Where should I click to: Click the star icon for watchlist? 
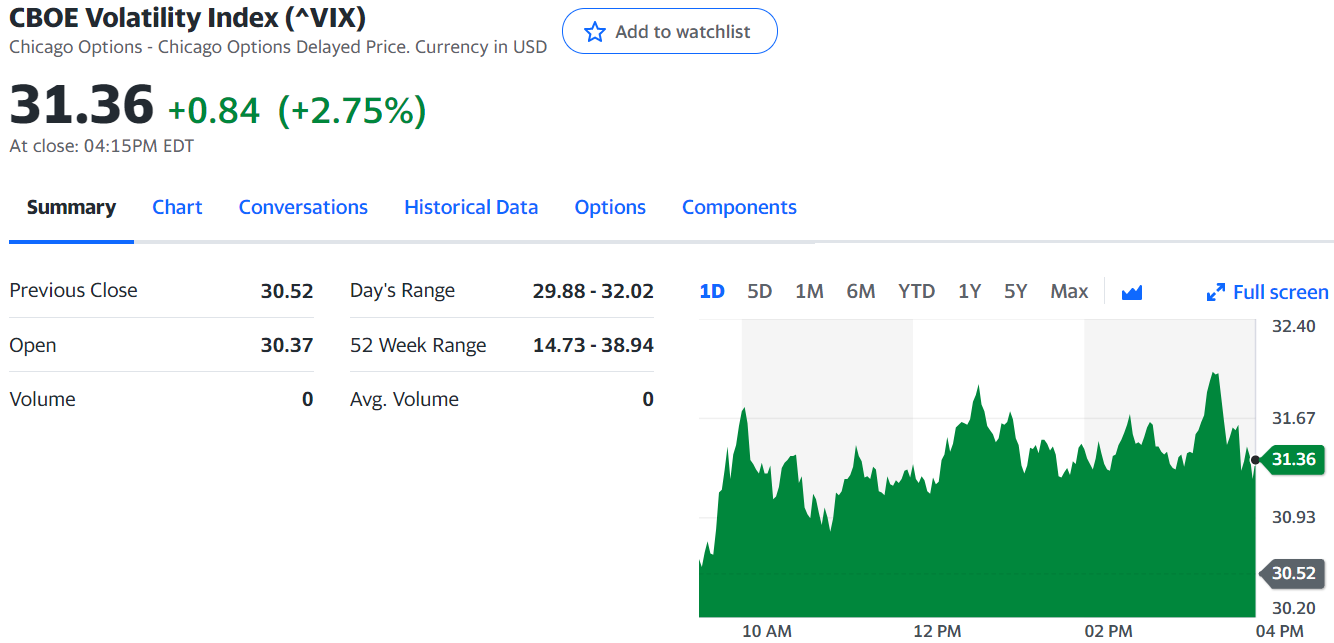(595, 32)
